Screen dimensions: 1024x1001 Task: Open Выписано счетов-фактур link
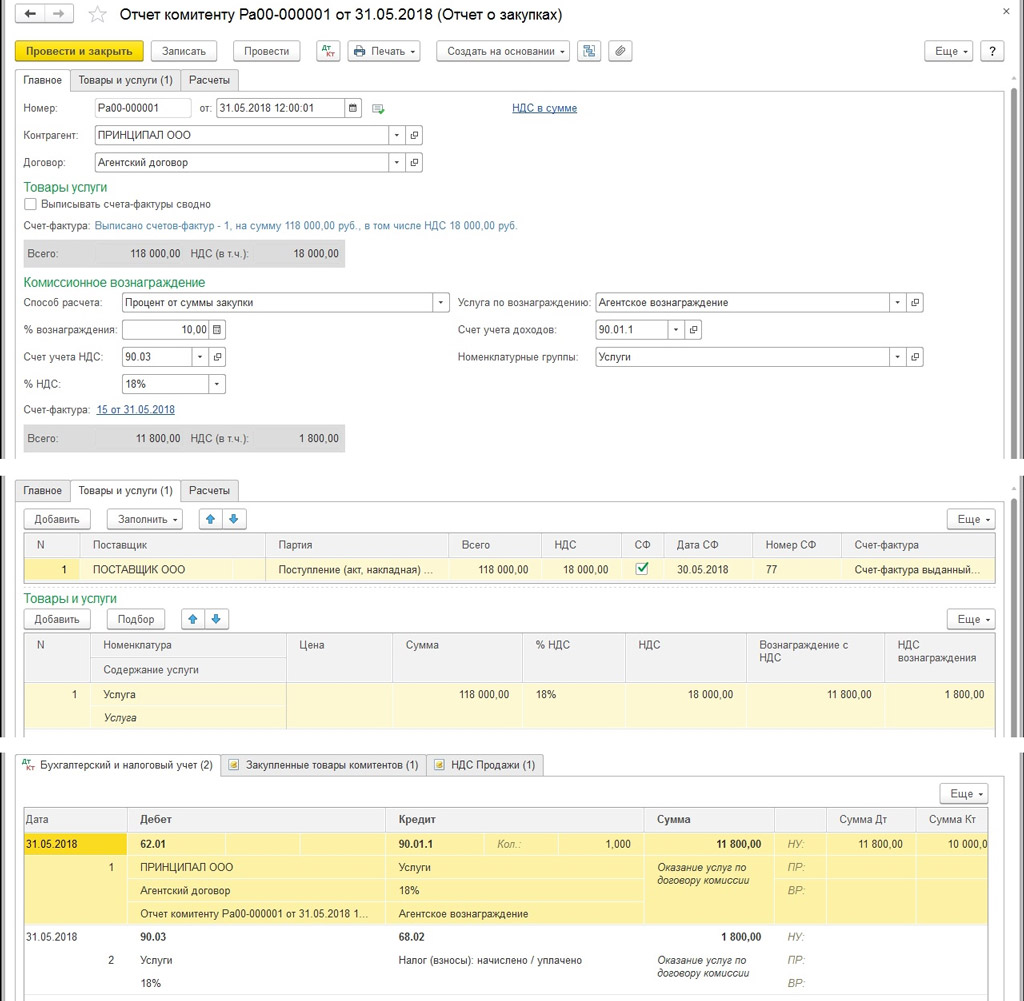[306, 226]
